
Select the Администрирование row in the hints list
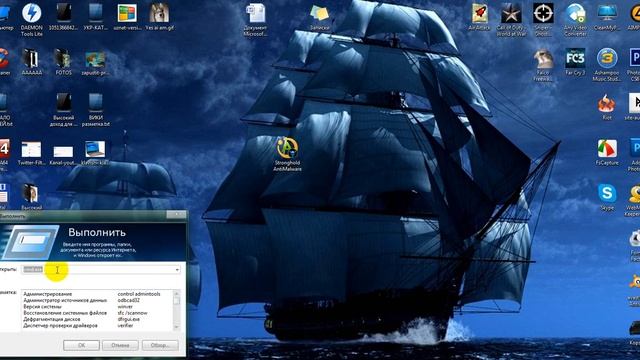(x=97, y=294)
